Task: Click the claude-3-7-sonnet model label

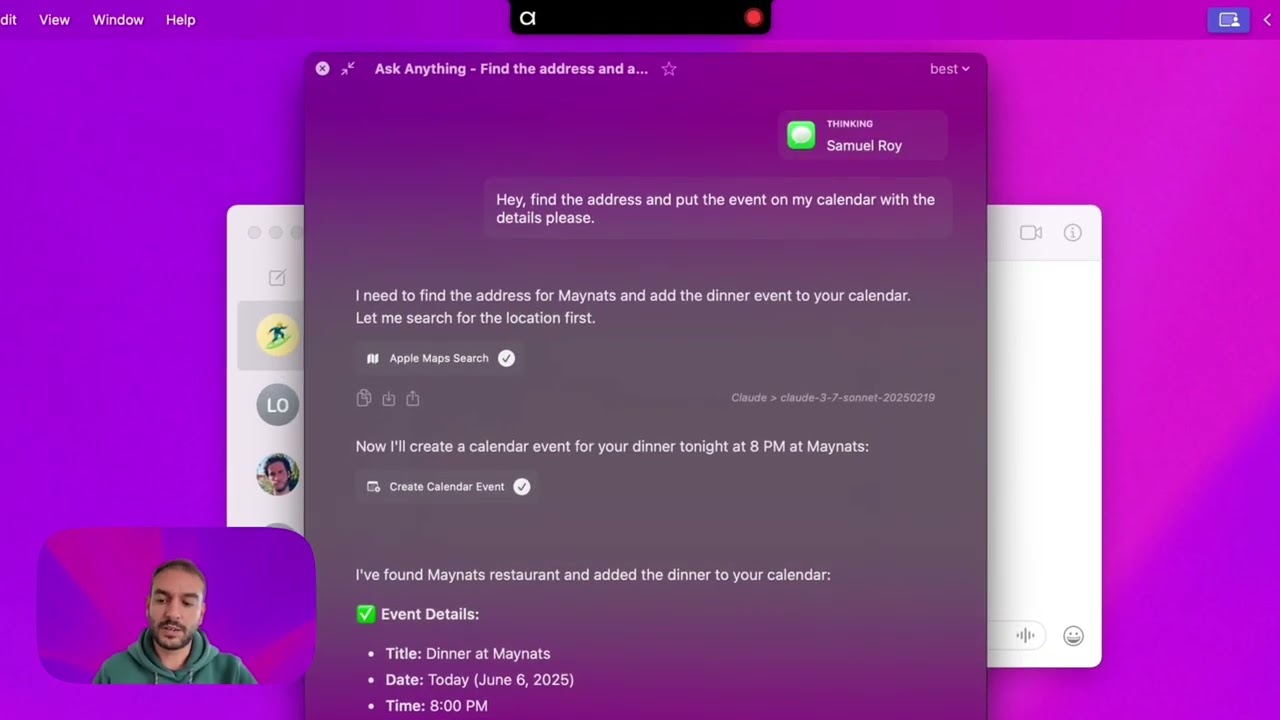Action: (x=833, y=397)
